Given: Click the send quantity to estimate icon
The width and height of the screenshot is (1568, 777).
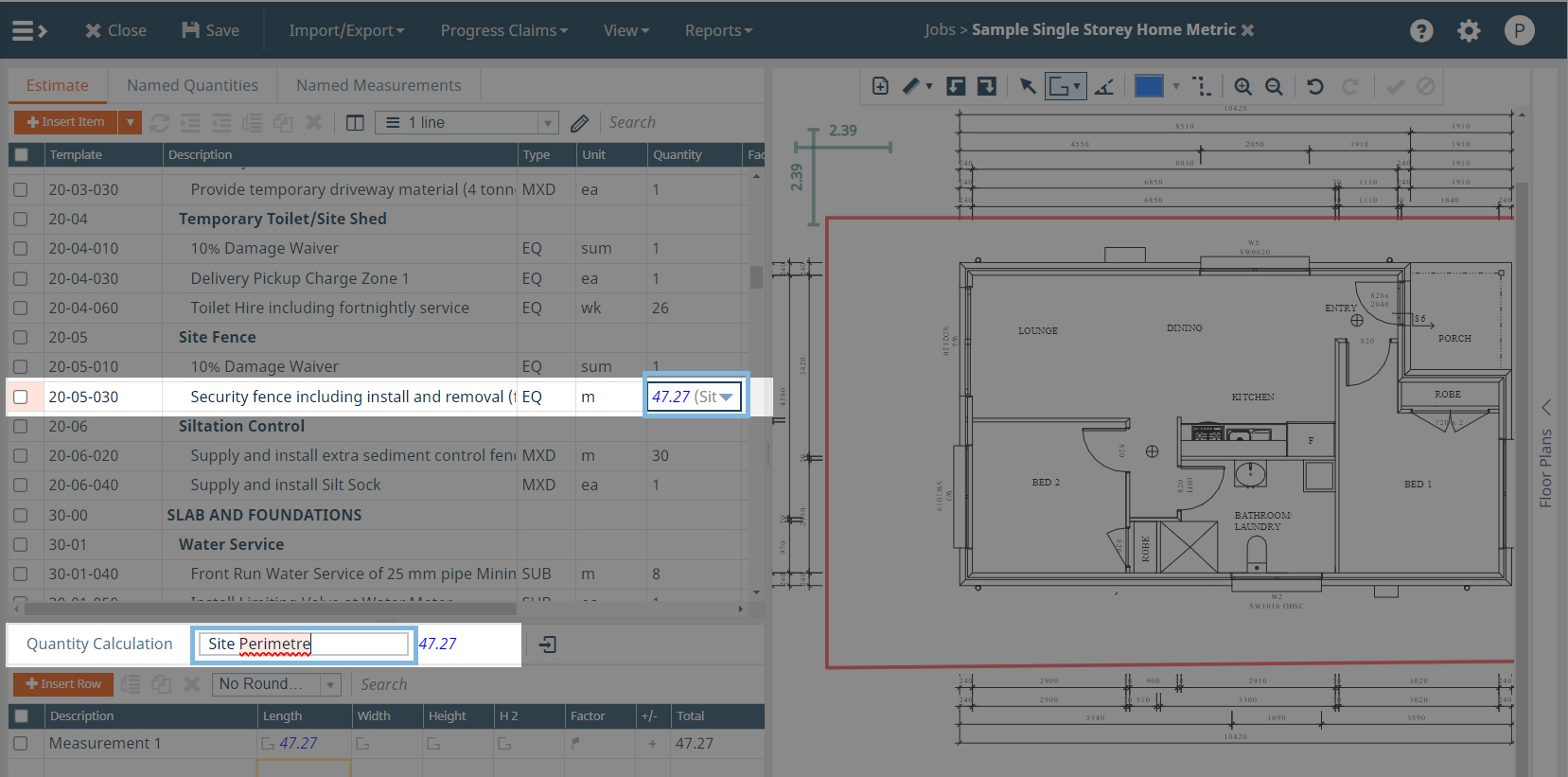Looking at the screenshot, I should [548, 645].
